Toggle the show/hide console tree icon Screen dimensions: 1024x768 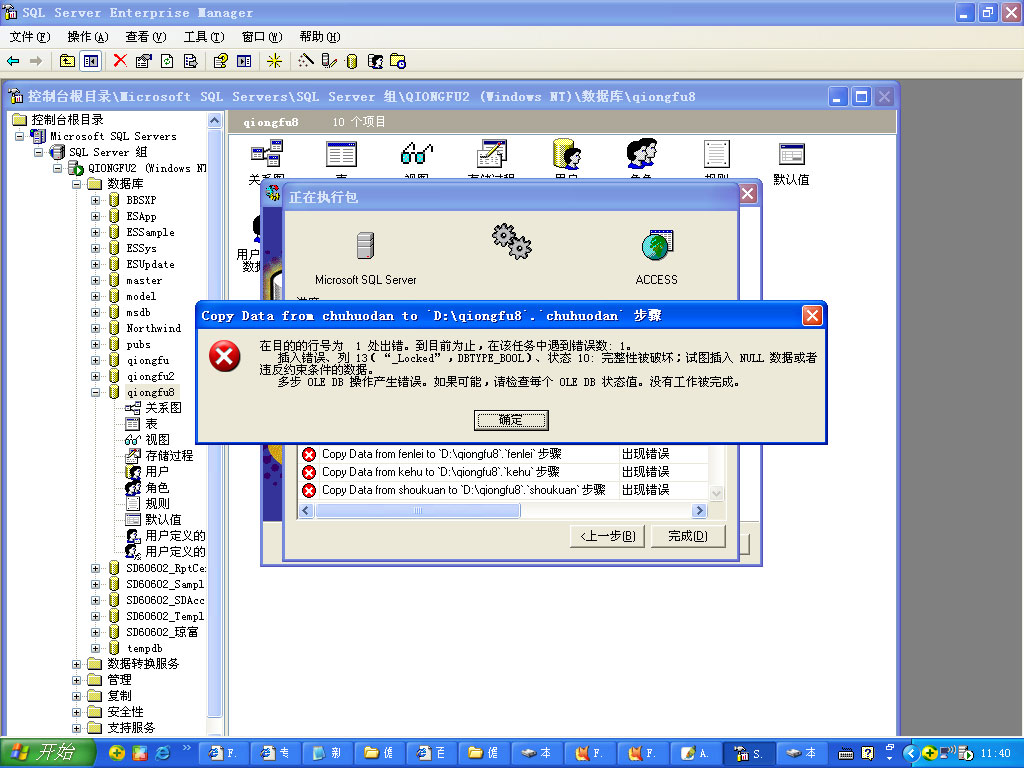[90, 61]
